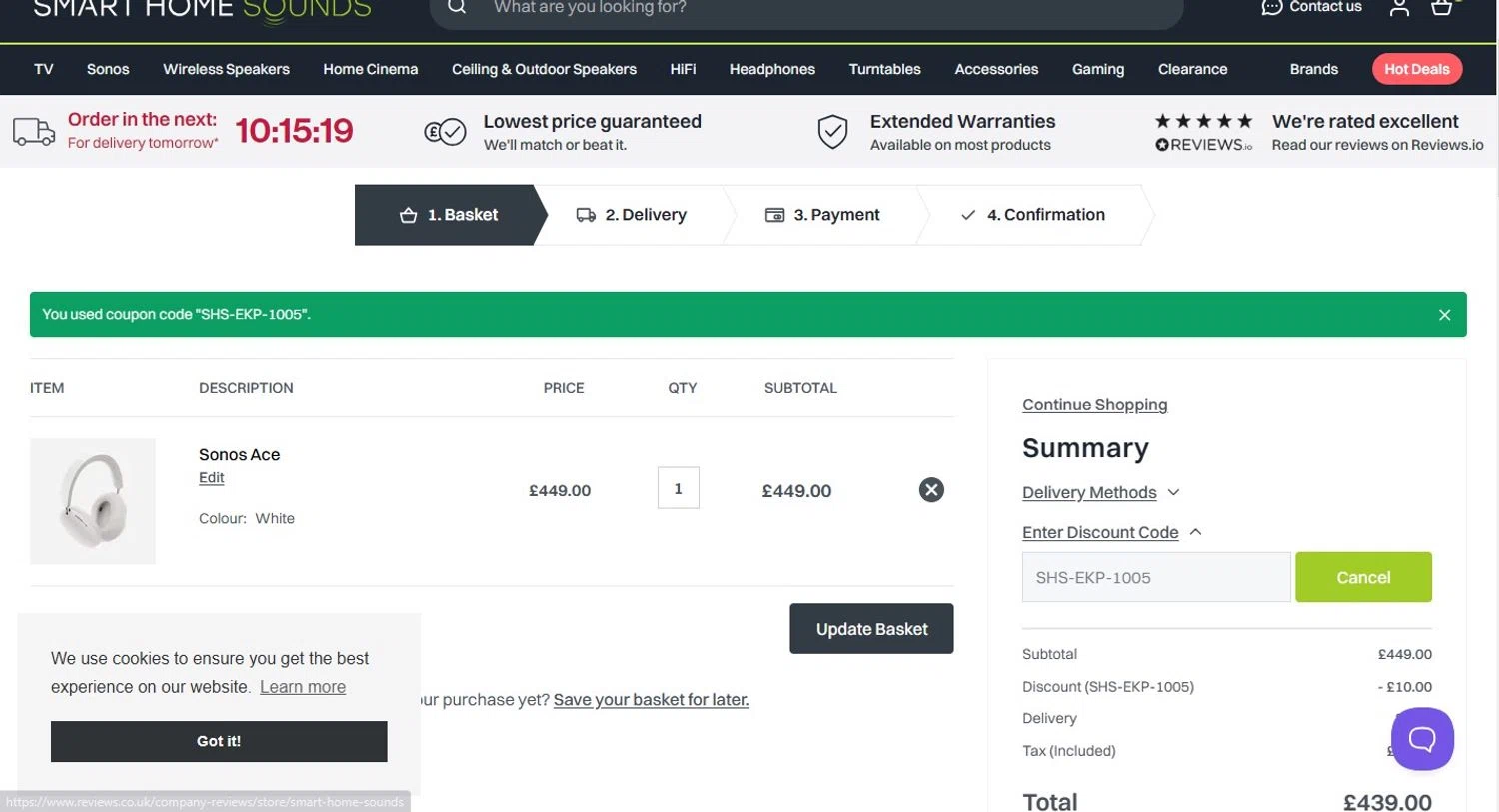1499x812 pixels.
Task: Click the Discount (SHS-EKP-1005) line
Action: [1227, 687]
